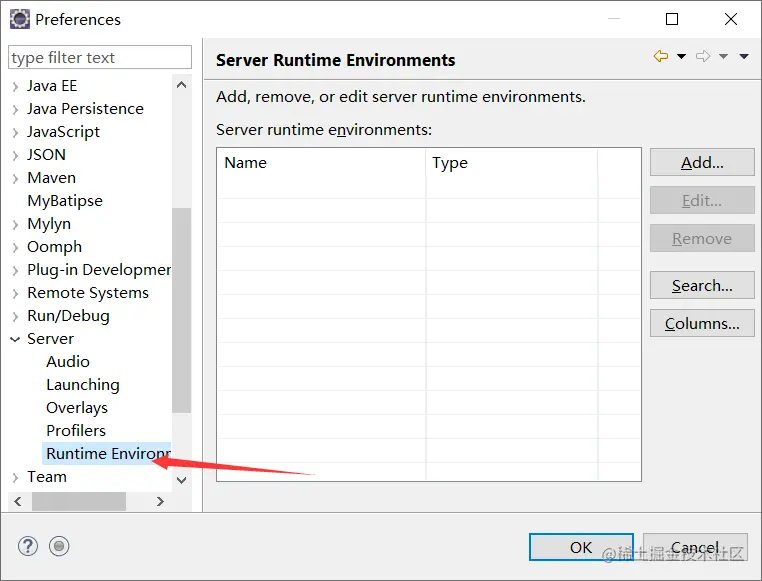Collapse the Server tree node
The width and height of the screenshot is (762, 581).
pos(16,339)
